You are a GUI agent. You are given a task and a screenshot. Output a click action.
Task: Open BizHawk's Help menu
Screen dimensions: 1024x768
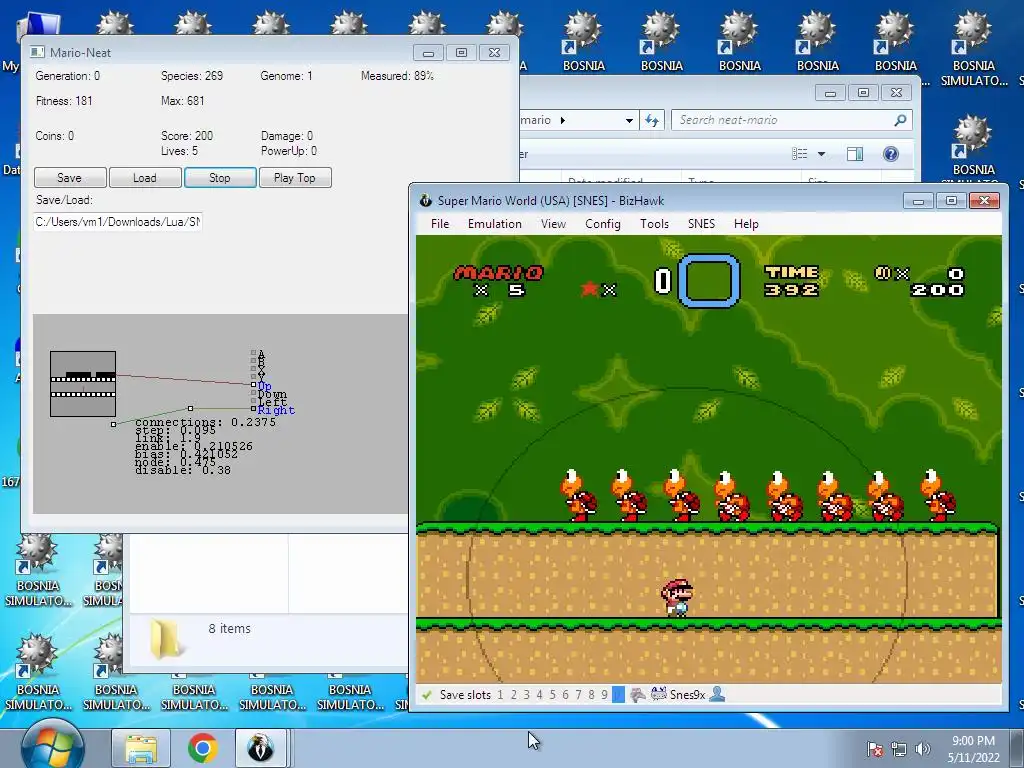coord(746,224)
